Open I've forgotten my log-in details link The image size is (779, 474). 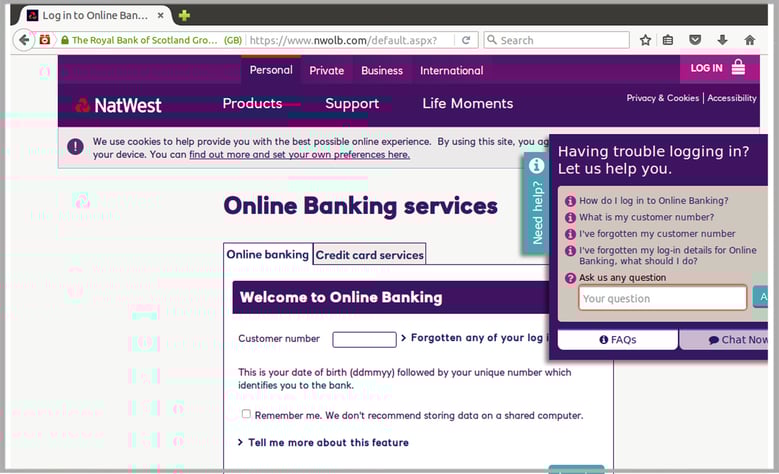point(668,255)
